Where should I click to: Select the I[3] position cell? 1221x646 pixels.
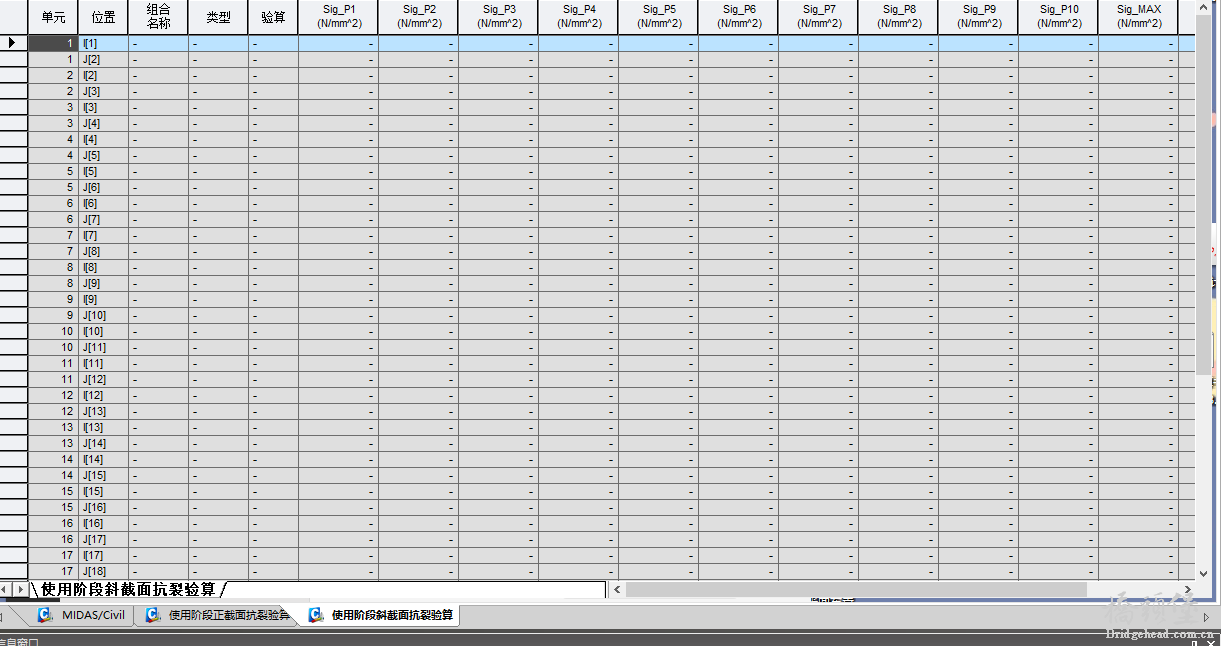(103, 107)
